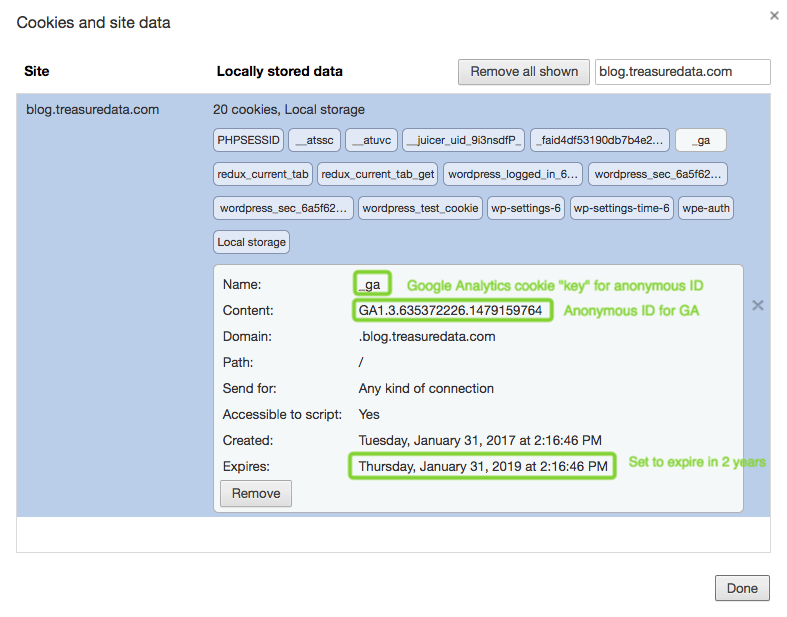The height and width of the screenshot is (617, 787).
Task: Open the wp-settings-6 cookie
Action: (x=526, y=208)
